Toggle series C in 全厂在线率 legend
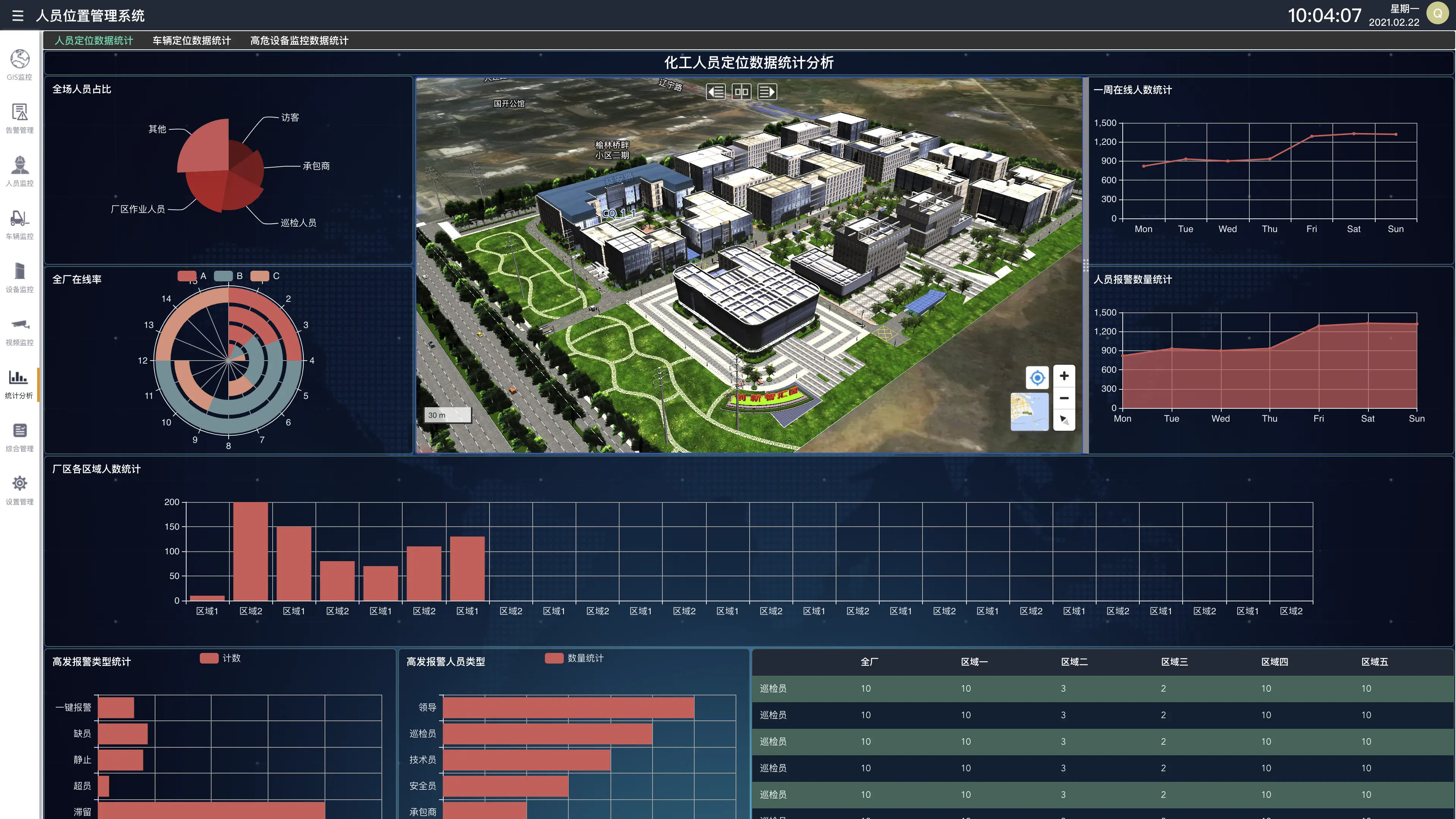The height and width of the screenshot is (819, 1456). click(x=265, y=276)
